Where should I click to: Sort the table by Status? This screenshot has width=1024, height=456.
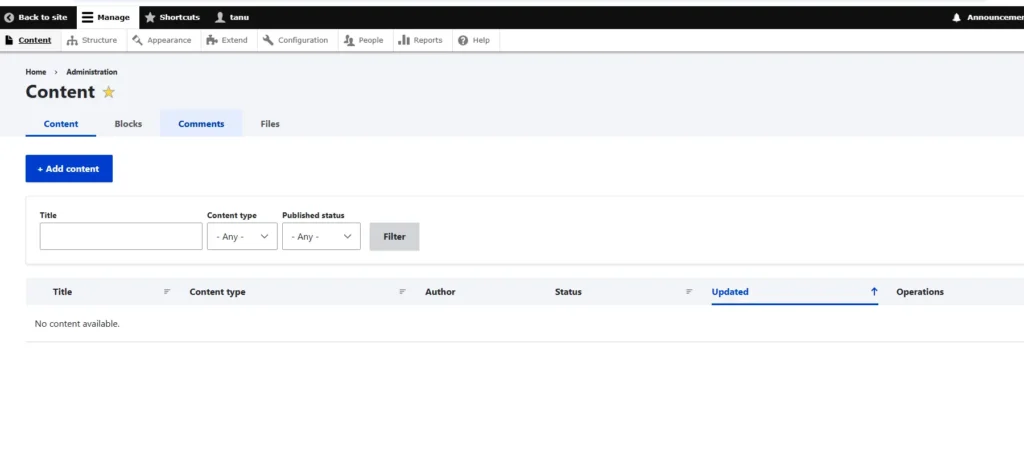568,292
